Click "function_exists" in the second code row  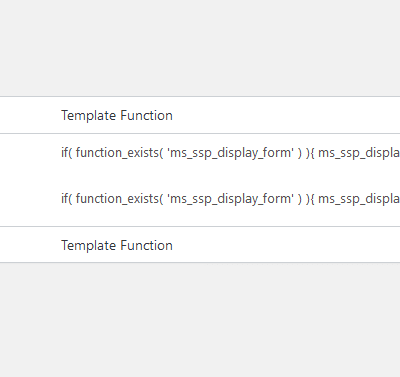click(x=117, y=199)
